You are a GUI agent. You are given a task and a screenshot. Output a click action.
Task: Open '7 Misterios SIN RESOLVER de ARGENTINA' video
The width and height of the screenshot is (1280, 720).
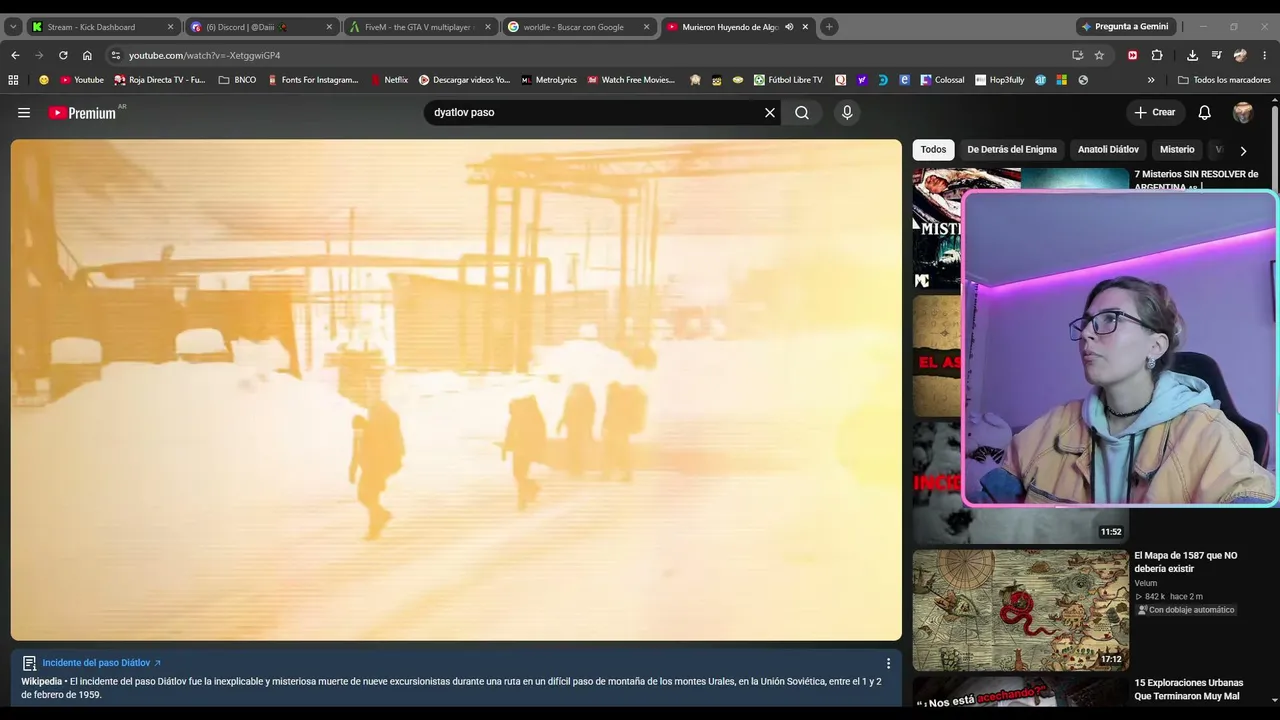[1196, 179]
